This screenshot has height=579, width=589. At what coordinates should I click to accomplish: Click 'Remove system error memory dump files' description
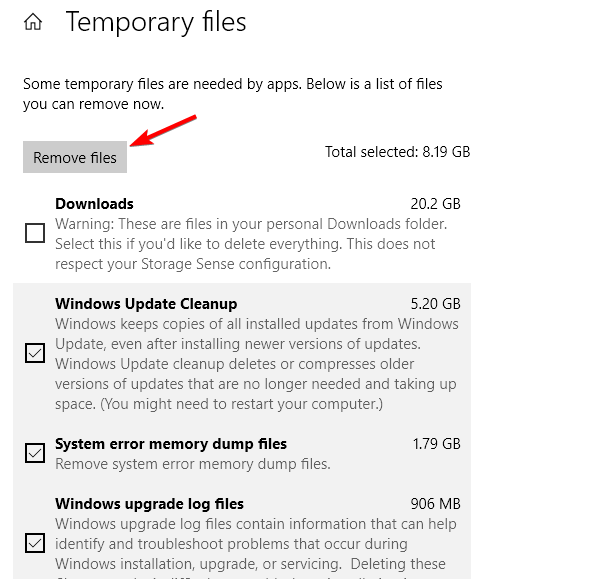point(193,464)
